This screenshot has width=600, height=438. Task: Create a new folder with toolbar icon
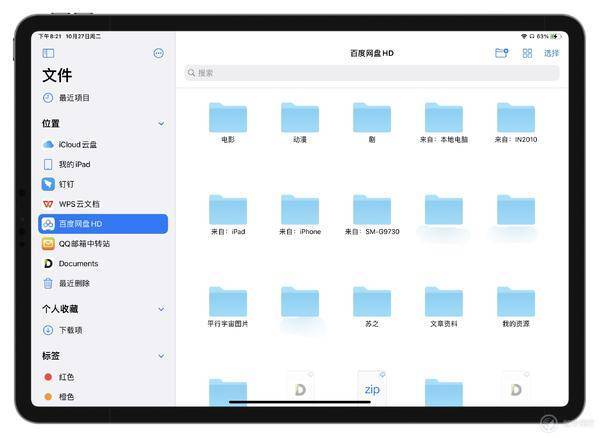pos(501,53)
